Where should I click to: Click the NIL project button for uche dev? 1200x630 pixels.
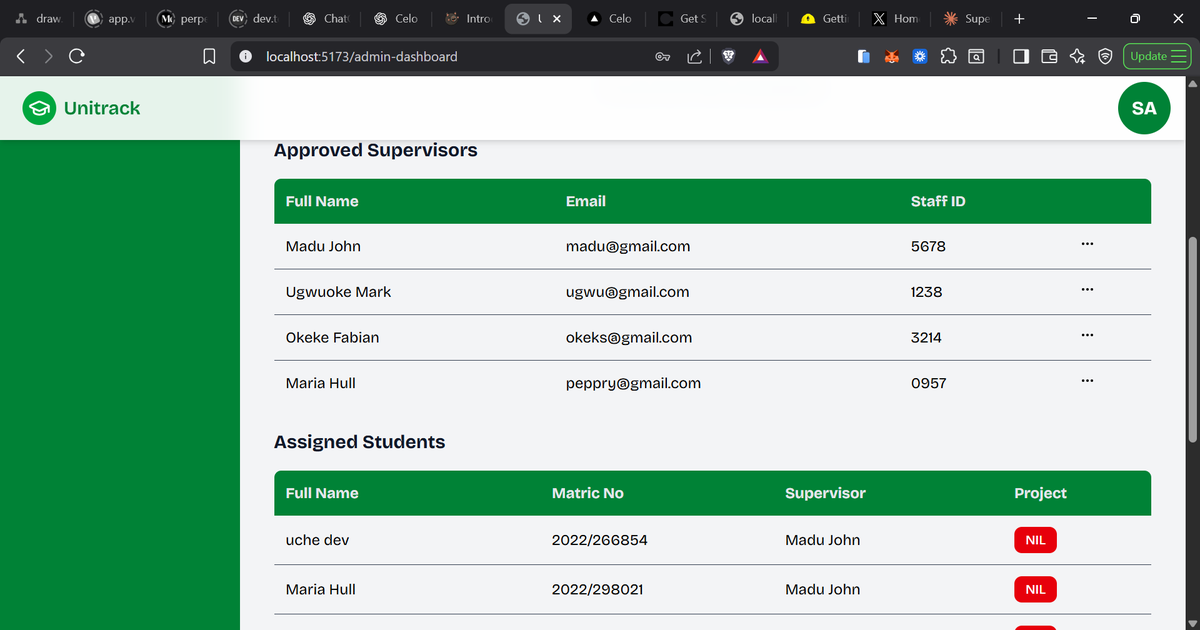click(1035, 539)
